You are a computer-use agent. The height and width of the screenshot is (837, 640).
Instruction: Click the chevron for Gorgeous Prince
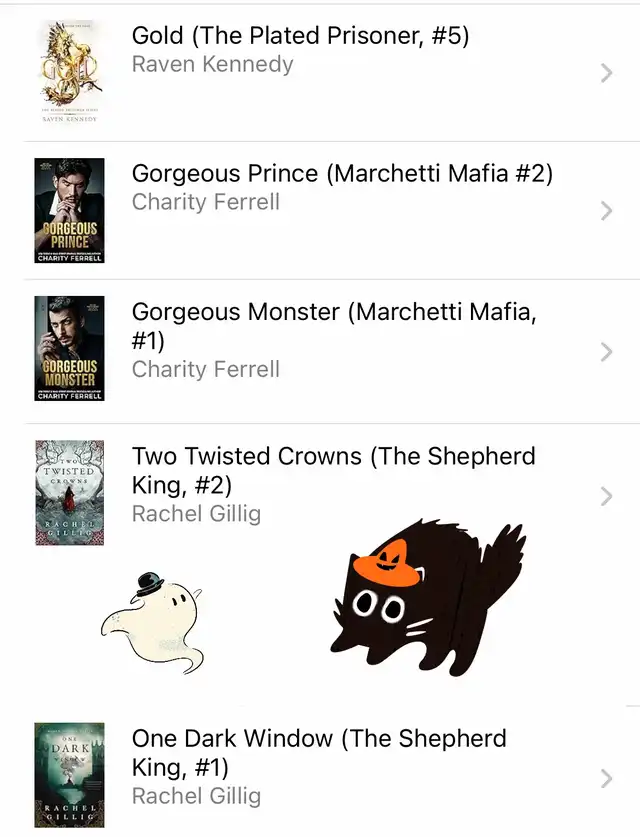click(606, 210)
